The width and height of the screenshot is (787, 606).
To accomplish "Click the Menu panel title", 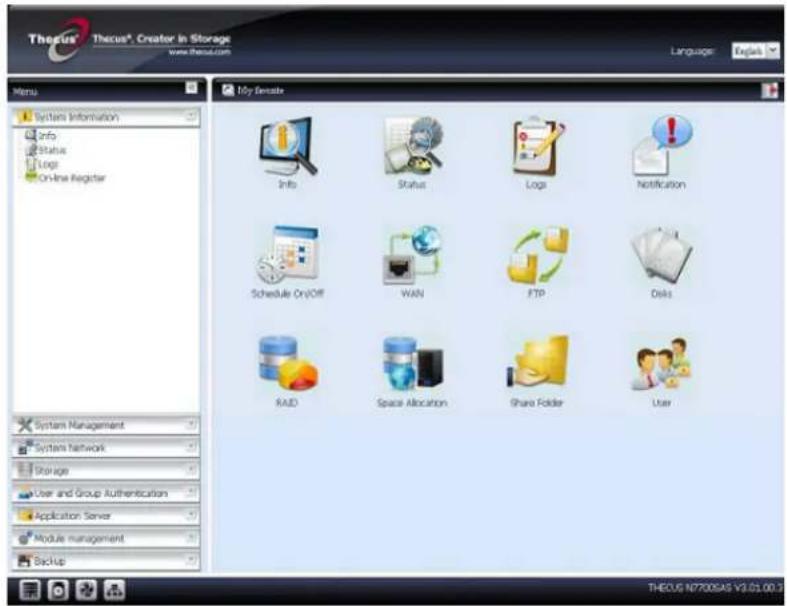I will (x=25, y=92).
